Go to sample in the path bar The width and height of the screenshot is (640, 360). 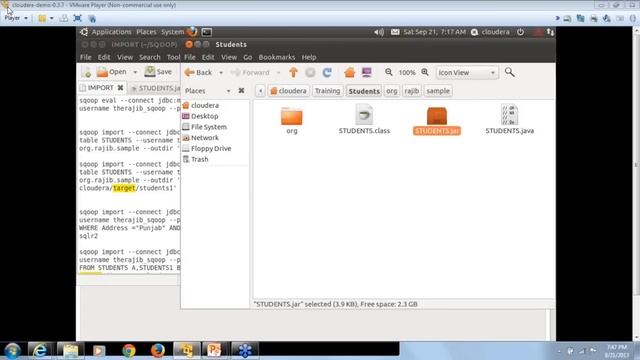[438, 91]
